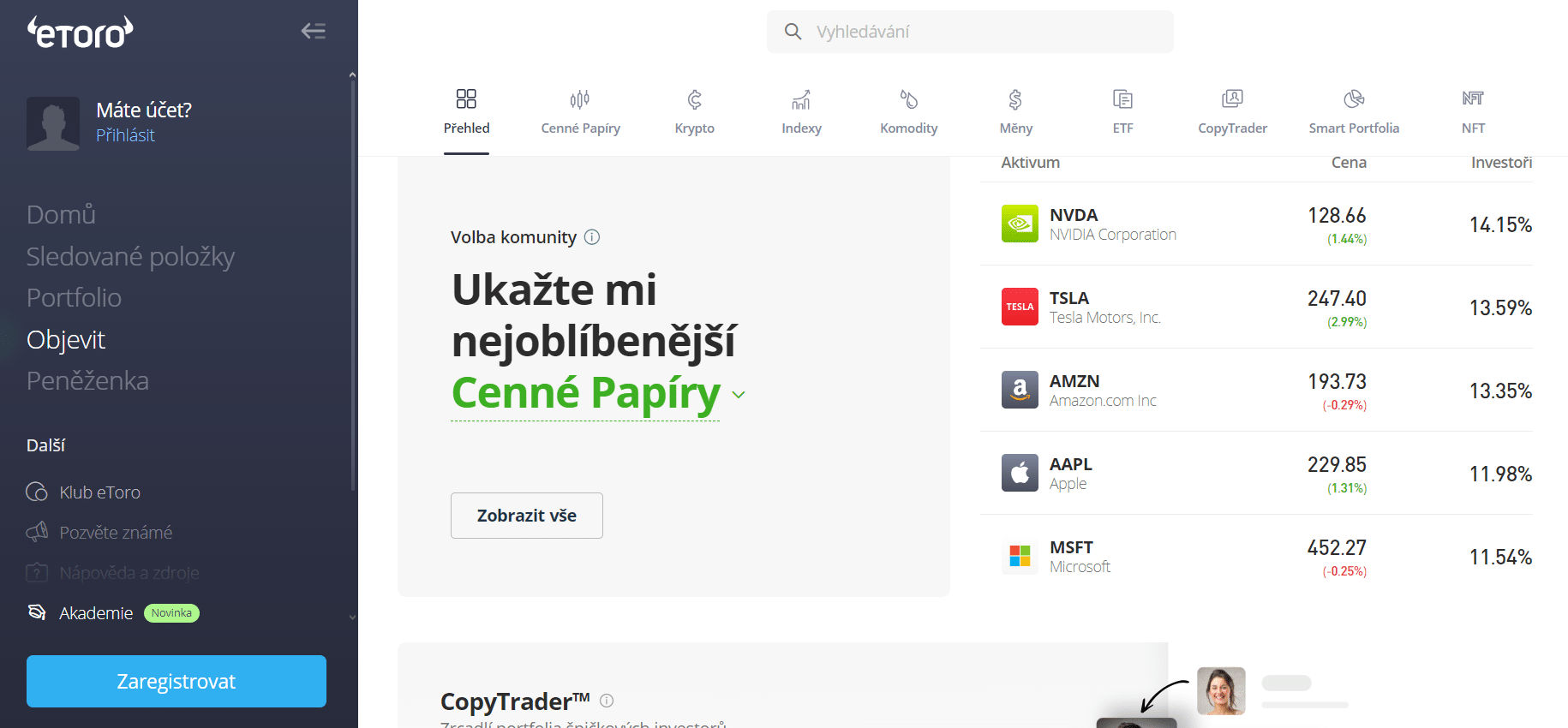Click the NVDA price 128.66
Viewport: 1568px width, 728px height.
click(1337, 216)
